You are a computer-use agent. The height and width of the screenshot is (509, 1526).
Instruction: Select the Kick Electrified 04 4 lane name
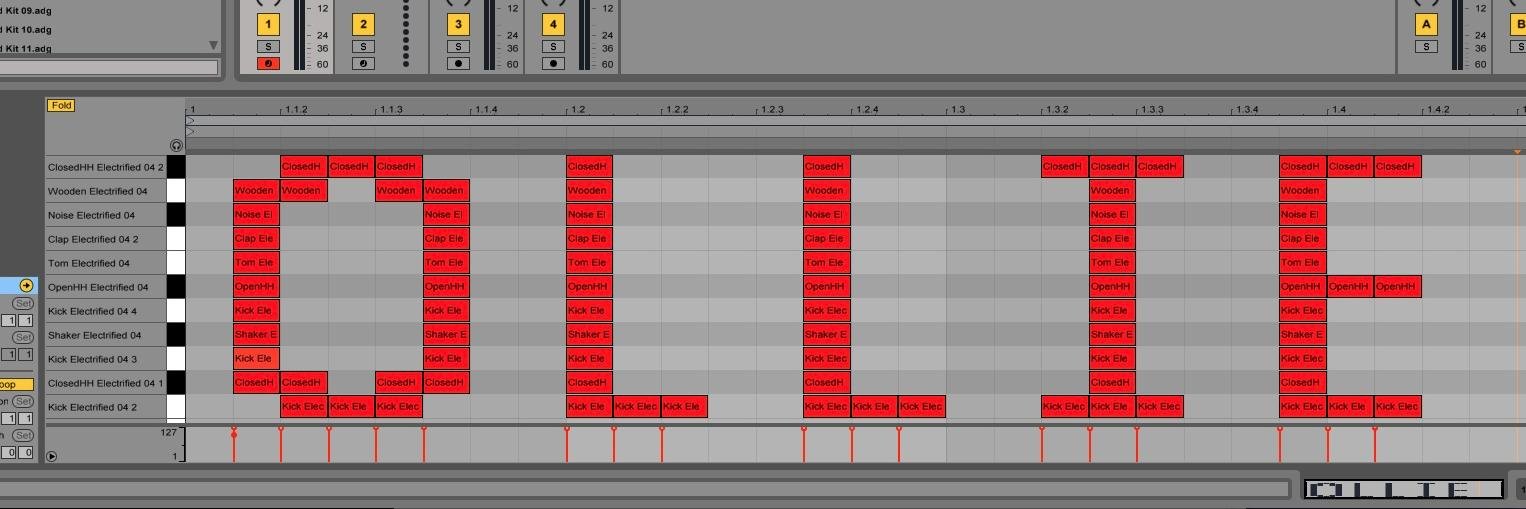pos(92,311)
